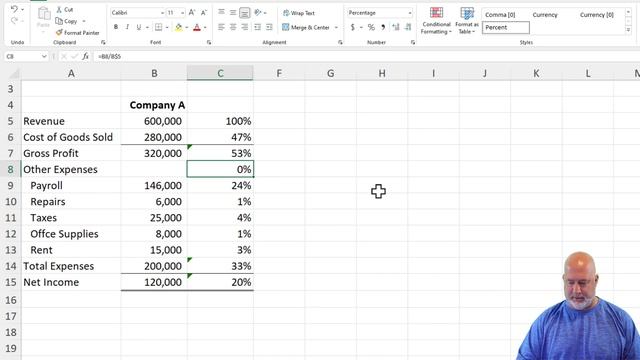Increase decimal places
Image resolution: width=640 pixels, height=360 pixels.
point(396,27)
